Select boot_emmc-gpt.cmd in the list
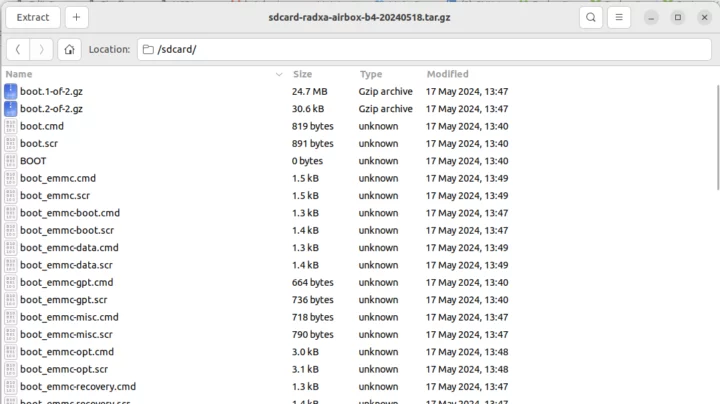This screenshot has height=404, width=720. 66,282
